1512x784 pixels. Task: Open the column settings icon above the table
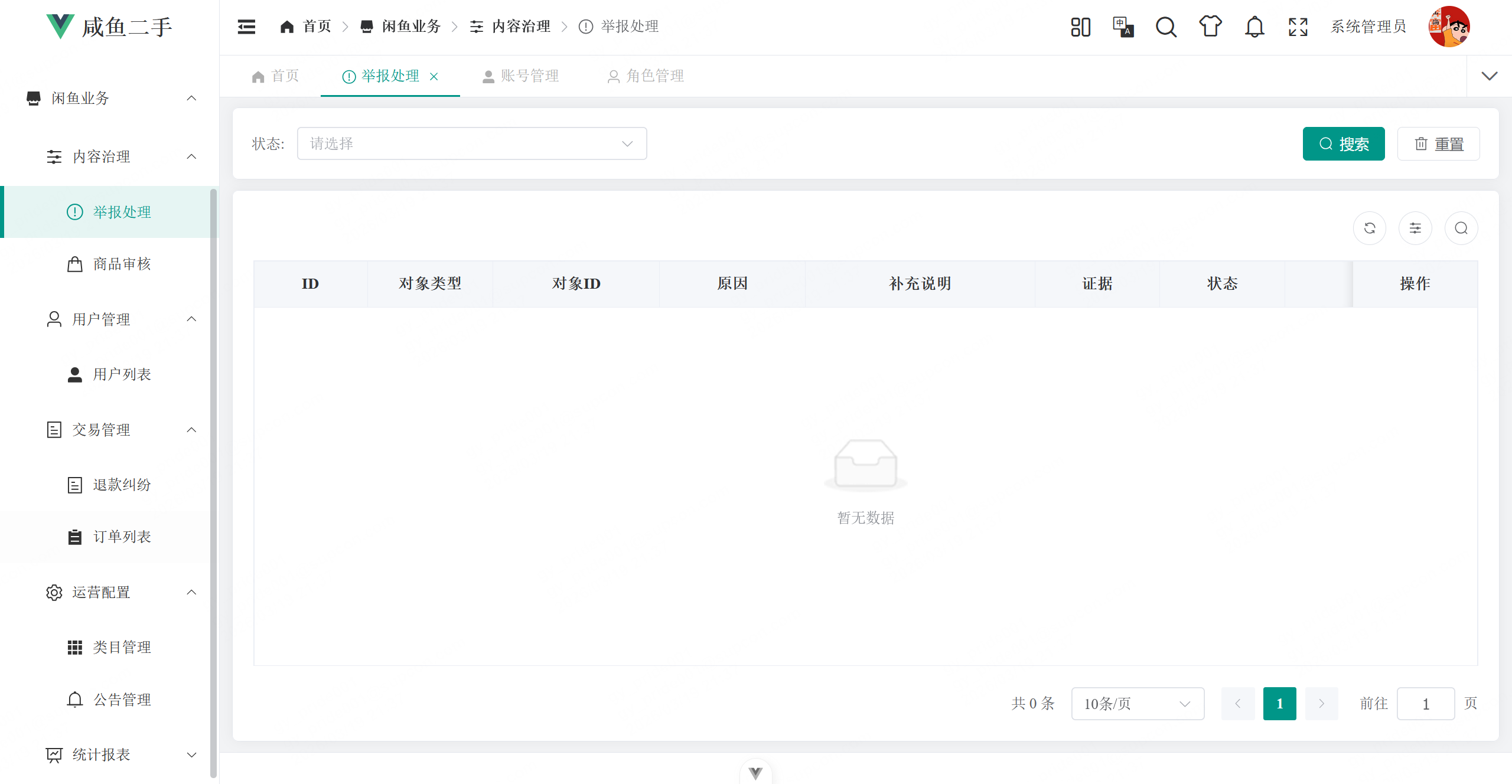pyautogui.click(x=1415, y=228)
